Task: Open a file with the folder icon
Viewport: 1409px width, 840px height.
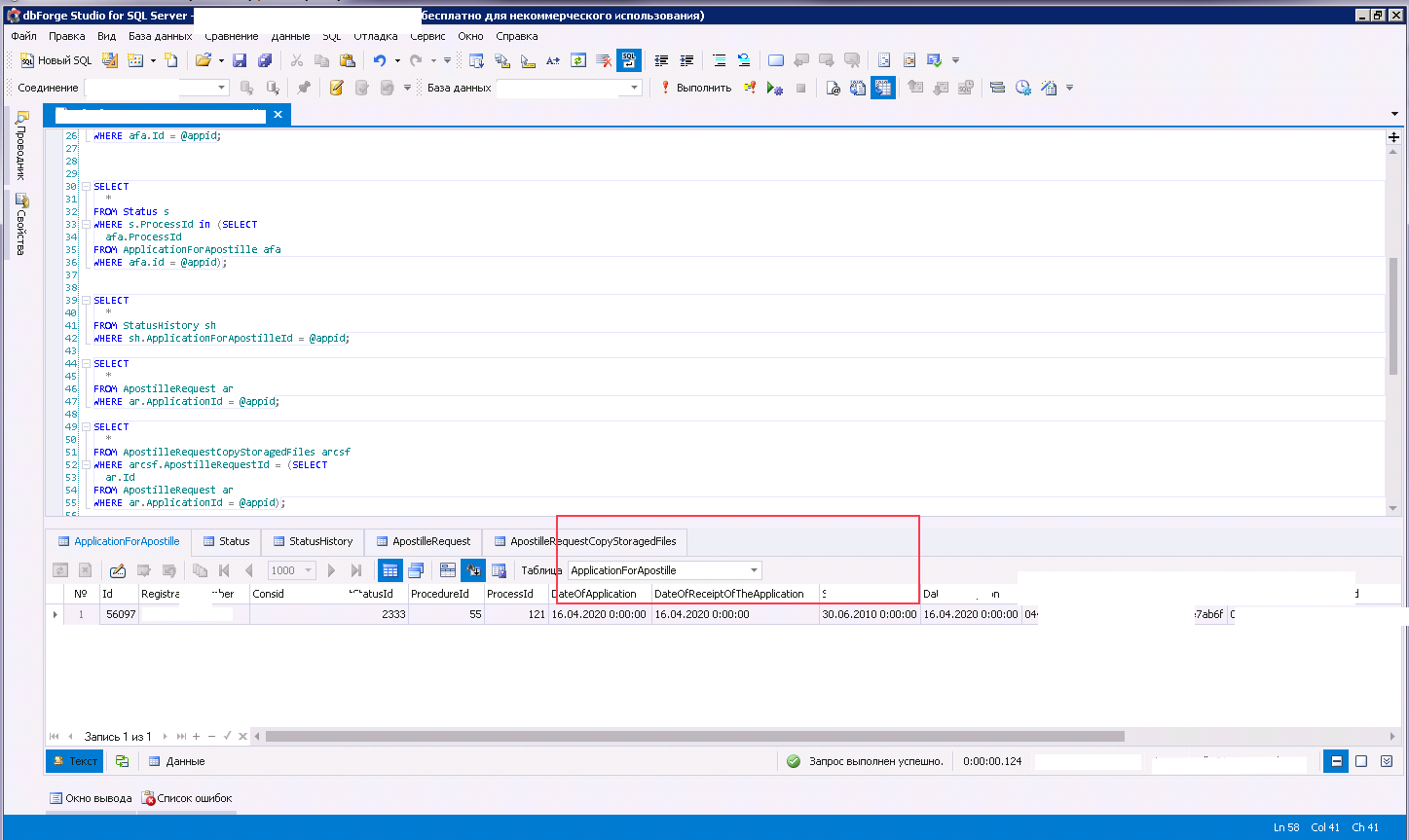Action: point(203,60)
